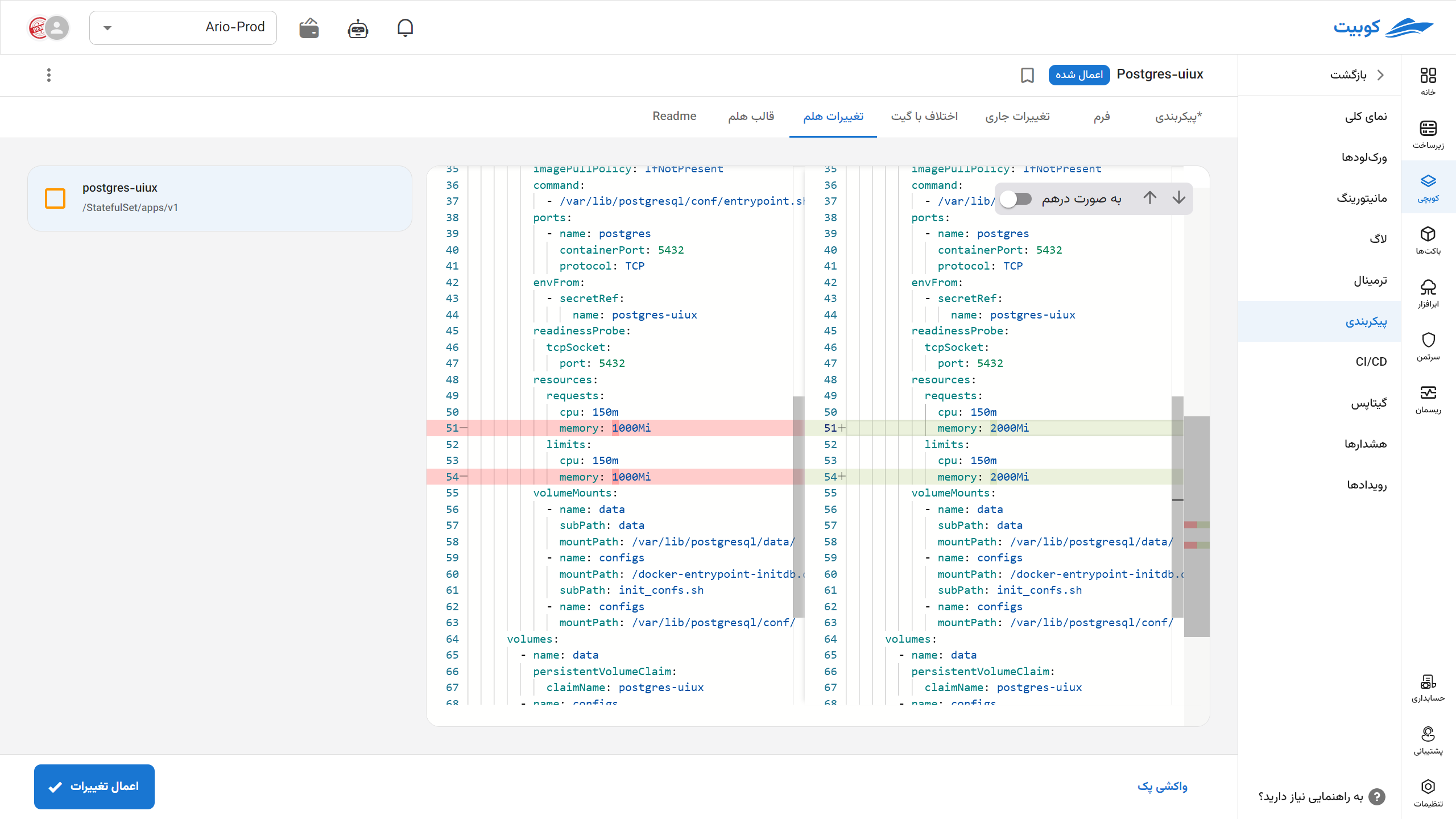Go back using the بازگشت chevron
The height and width of the screenshot is (819, 1456).
[1380, 75]
